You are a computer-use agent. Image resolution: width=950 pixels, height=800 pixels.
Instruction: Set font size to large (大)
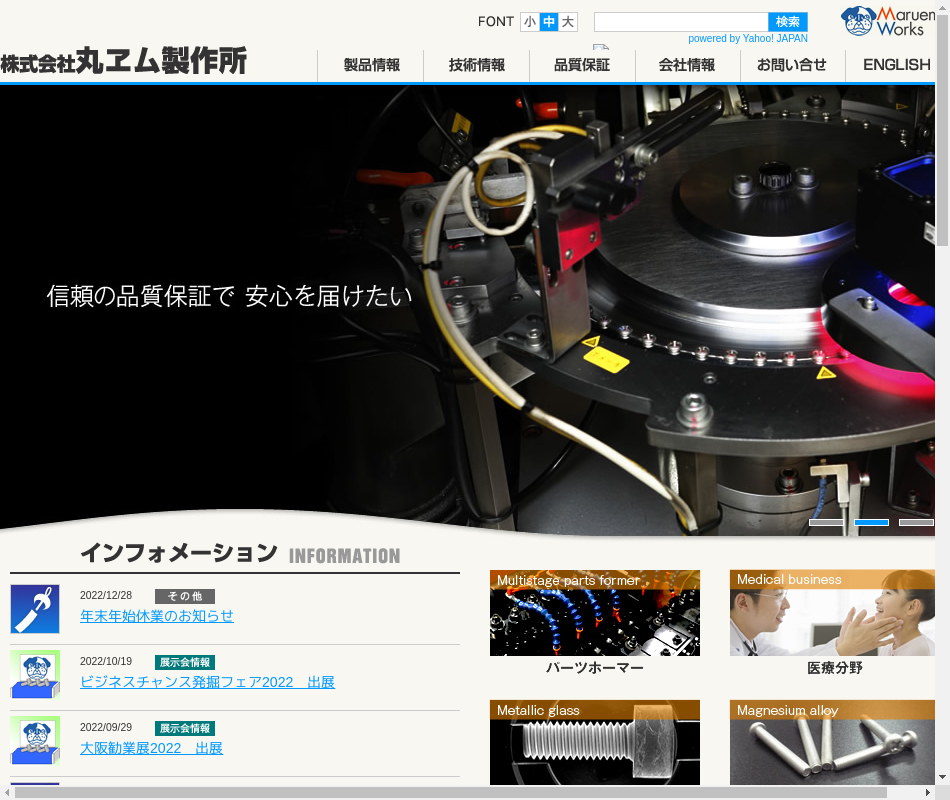[x=568, y=22]
